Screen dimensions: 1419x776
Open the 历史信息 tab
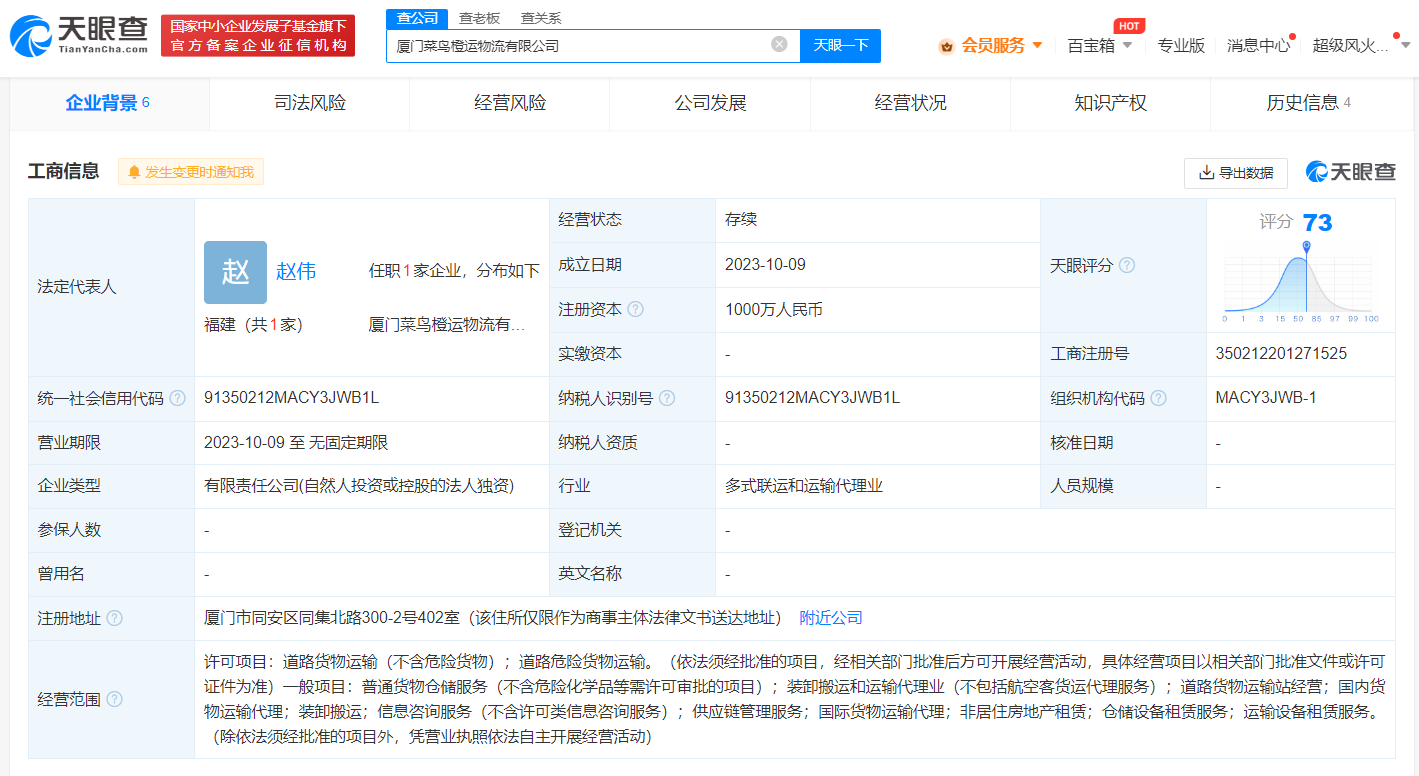1309,103
